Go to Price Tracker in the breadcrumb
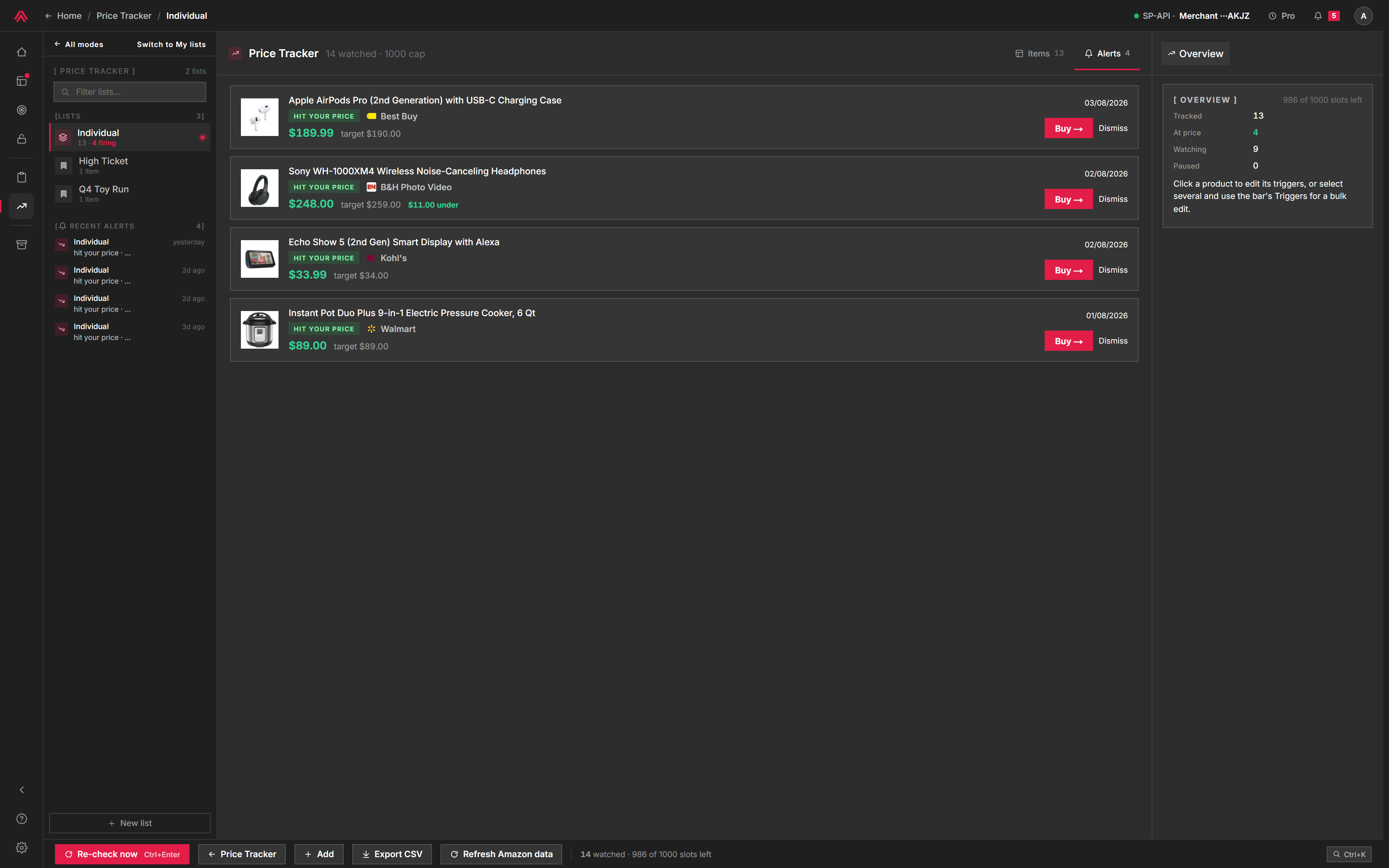Viewport: 1389px width, 868px height. pyautogui.click(x=124, y=16)
